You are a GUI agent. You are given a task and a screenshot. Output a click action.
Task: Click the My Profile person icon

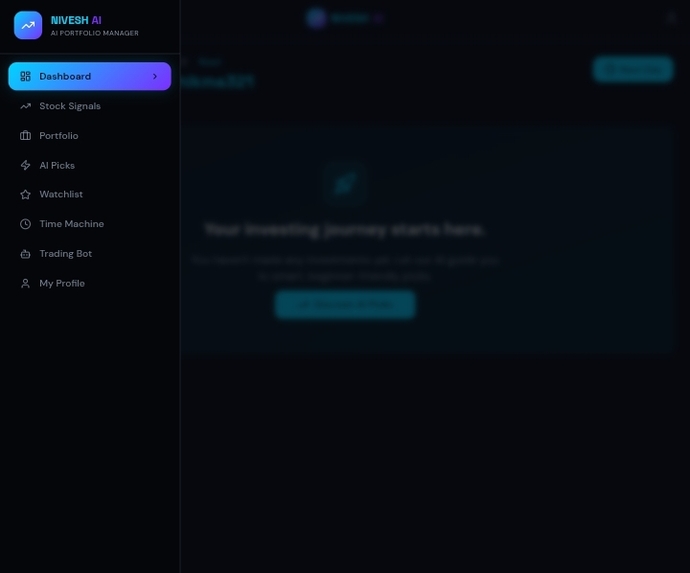pyautogui.click(x=26, y=283)
